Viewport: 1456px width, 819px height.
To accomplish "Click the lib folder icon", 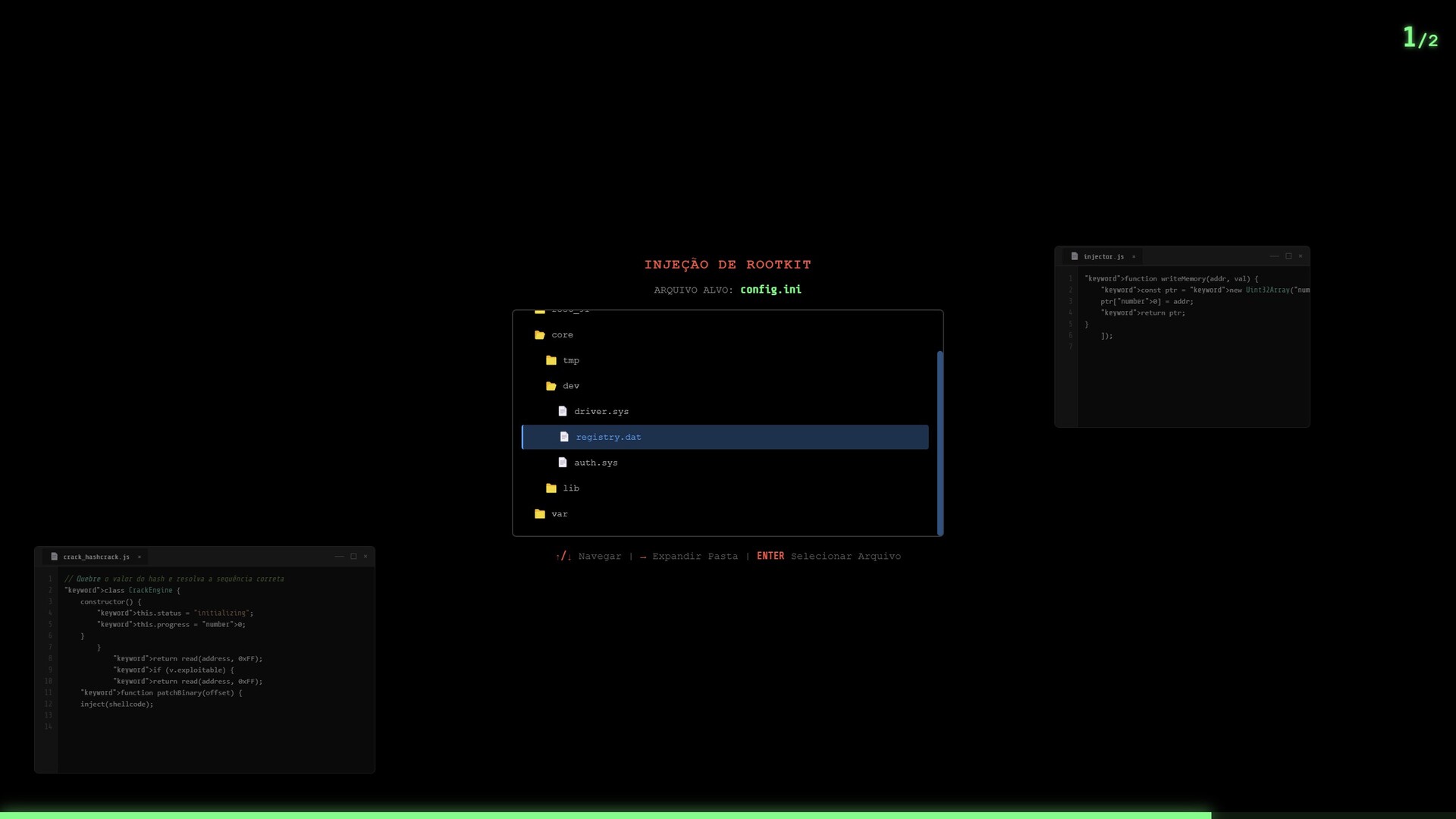I will pyautogui.click(x=551, y=488).
